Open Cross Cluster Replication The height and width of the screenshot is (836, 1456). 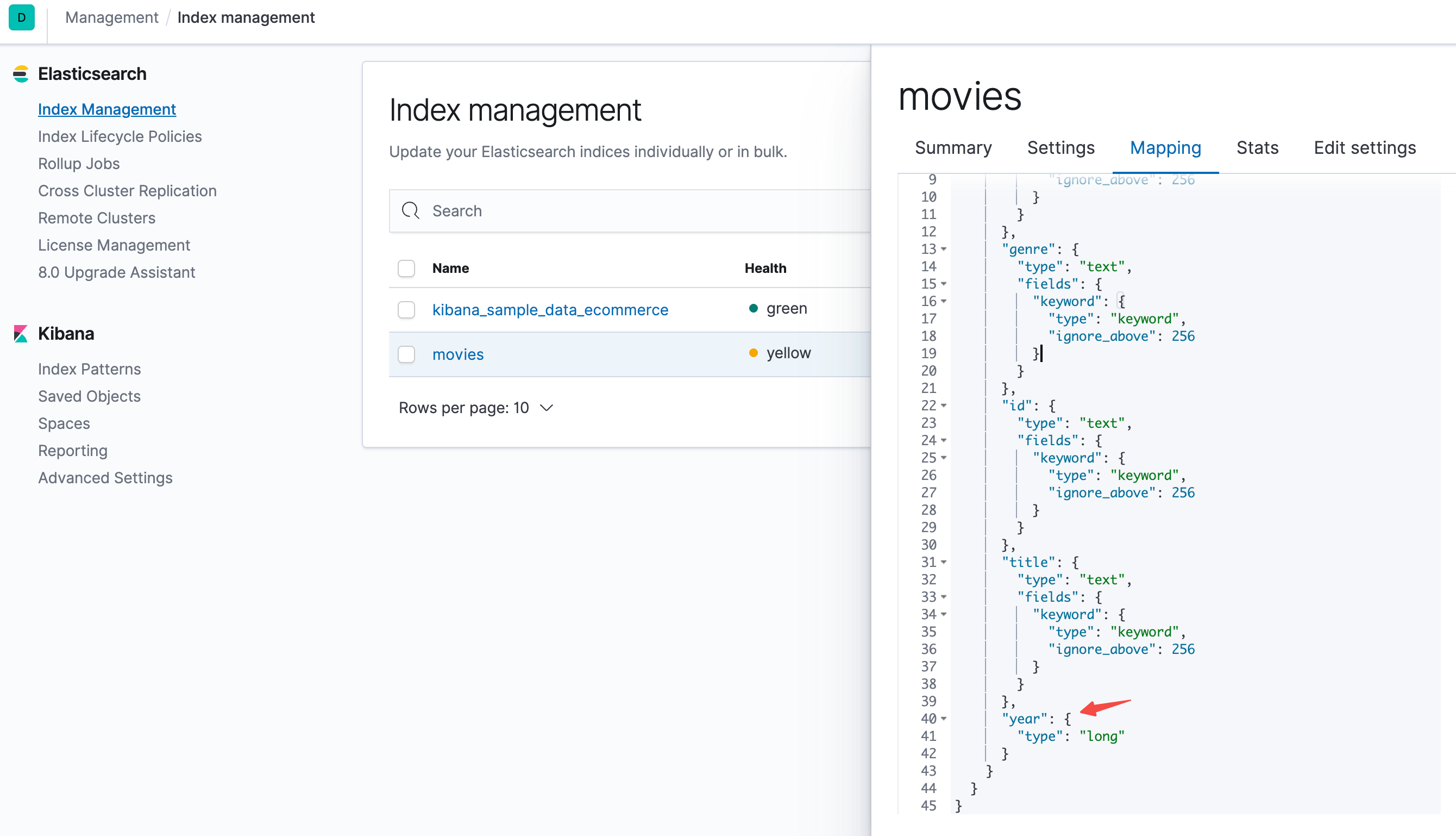tap(128, 191)
